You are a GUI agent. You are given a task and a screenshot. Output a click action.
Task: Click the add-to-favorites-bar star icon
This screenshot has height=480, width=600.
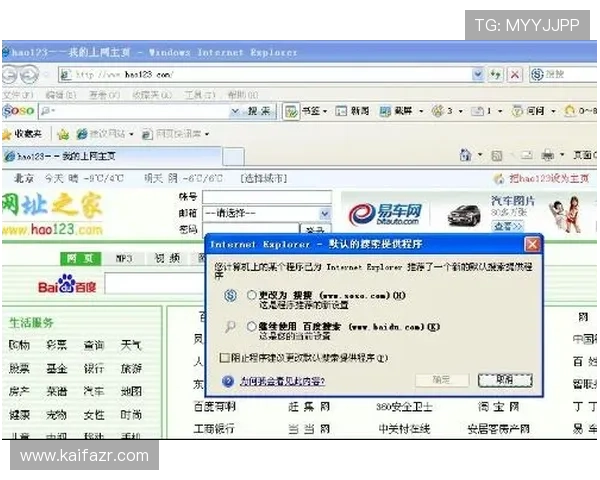pos(63,134)
